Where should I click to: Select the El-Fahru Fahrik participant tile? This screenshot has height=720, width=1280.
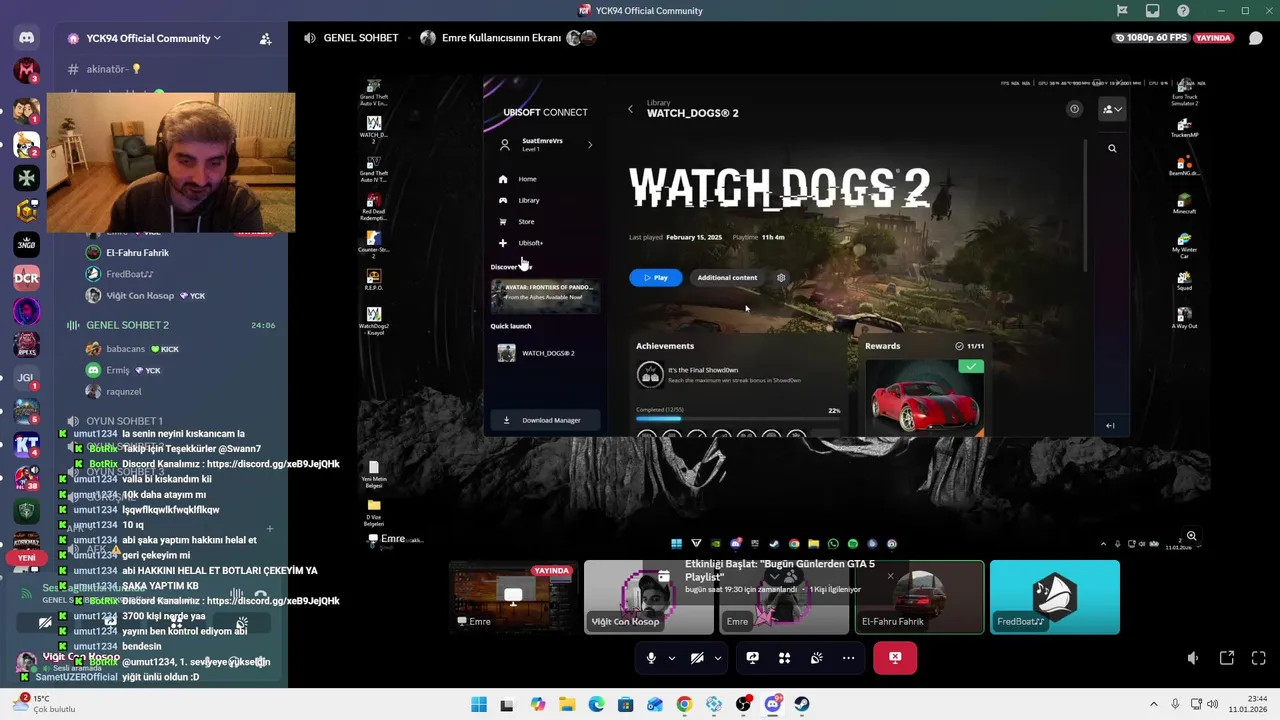[919, 597]
